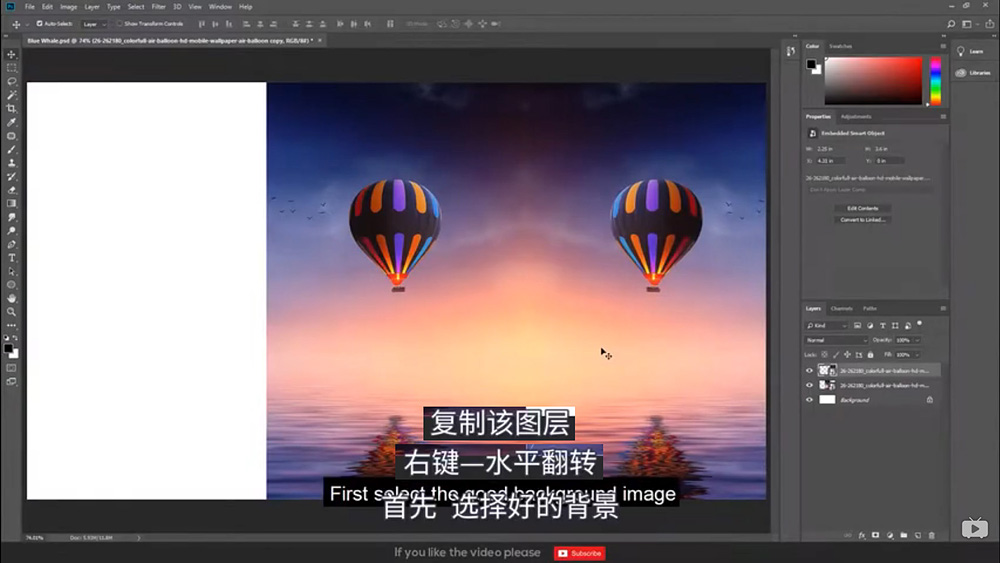This screenshot has height=563, width=1000.
Task: Select the Zoom tool in the toolbox
Action: (x=11, y=312)
